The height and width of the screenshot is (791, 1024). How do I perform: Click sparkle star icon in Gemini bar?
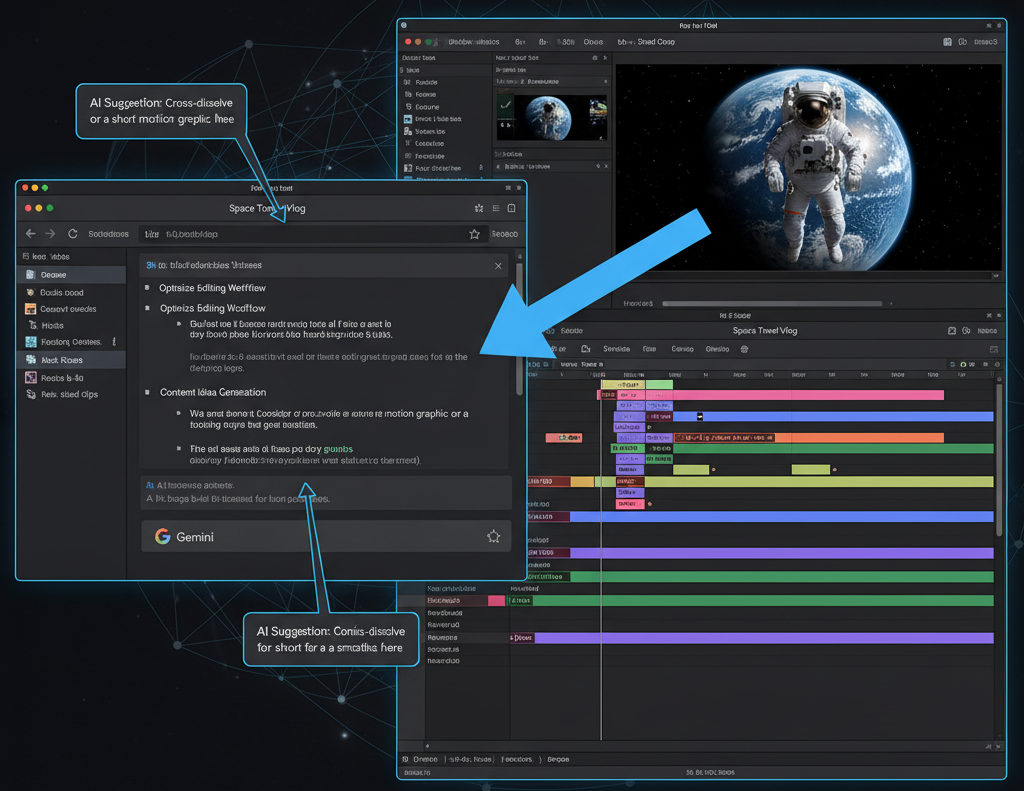coord(494,536)
